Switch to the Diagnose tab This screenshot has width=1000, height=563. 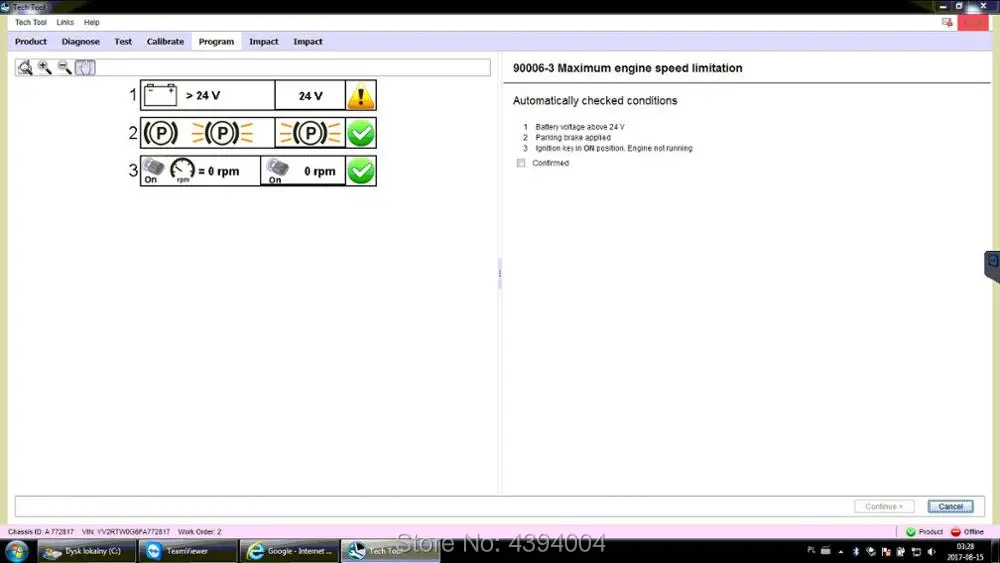click(x=80, y=41)
